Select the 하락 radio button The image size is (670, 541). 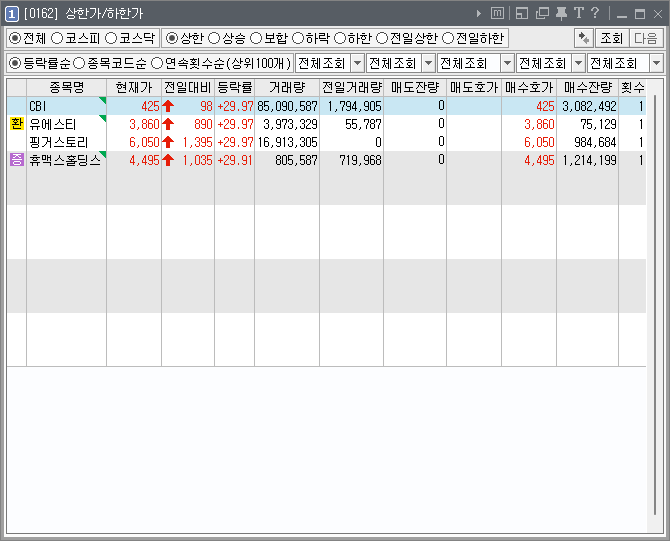(297, 38)
